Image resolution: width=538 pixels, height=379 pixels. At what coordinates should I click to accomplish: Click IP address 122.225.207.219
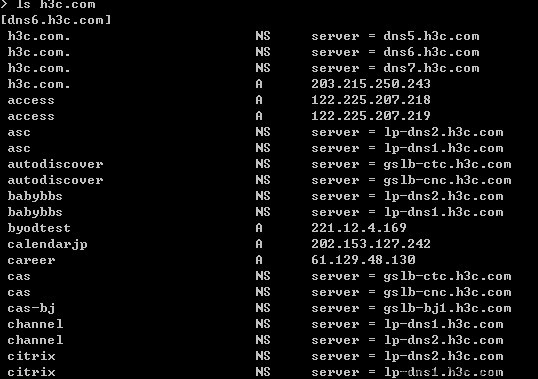(371, 116)
